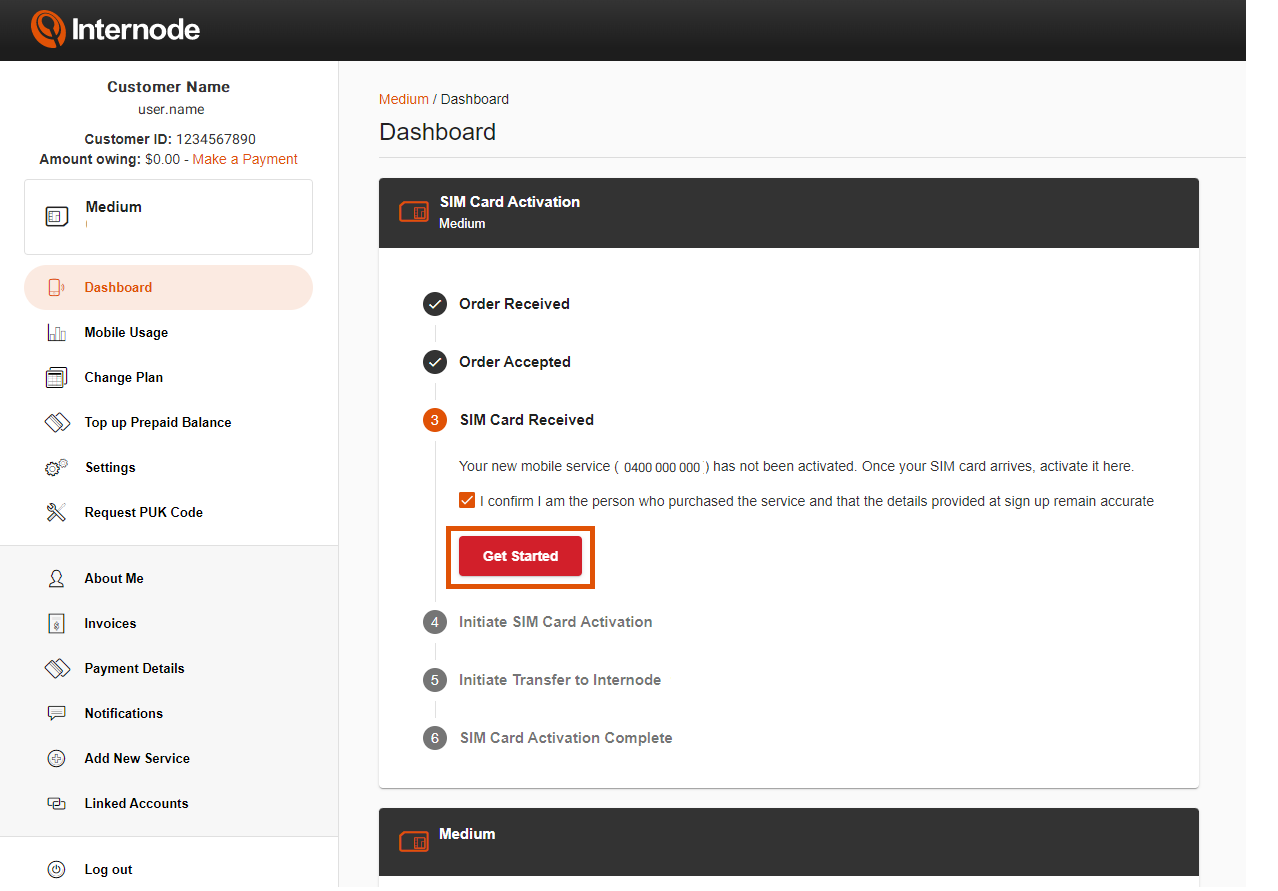Click the SIM Card Activation header icon

[x=414, y=212]
